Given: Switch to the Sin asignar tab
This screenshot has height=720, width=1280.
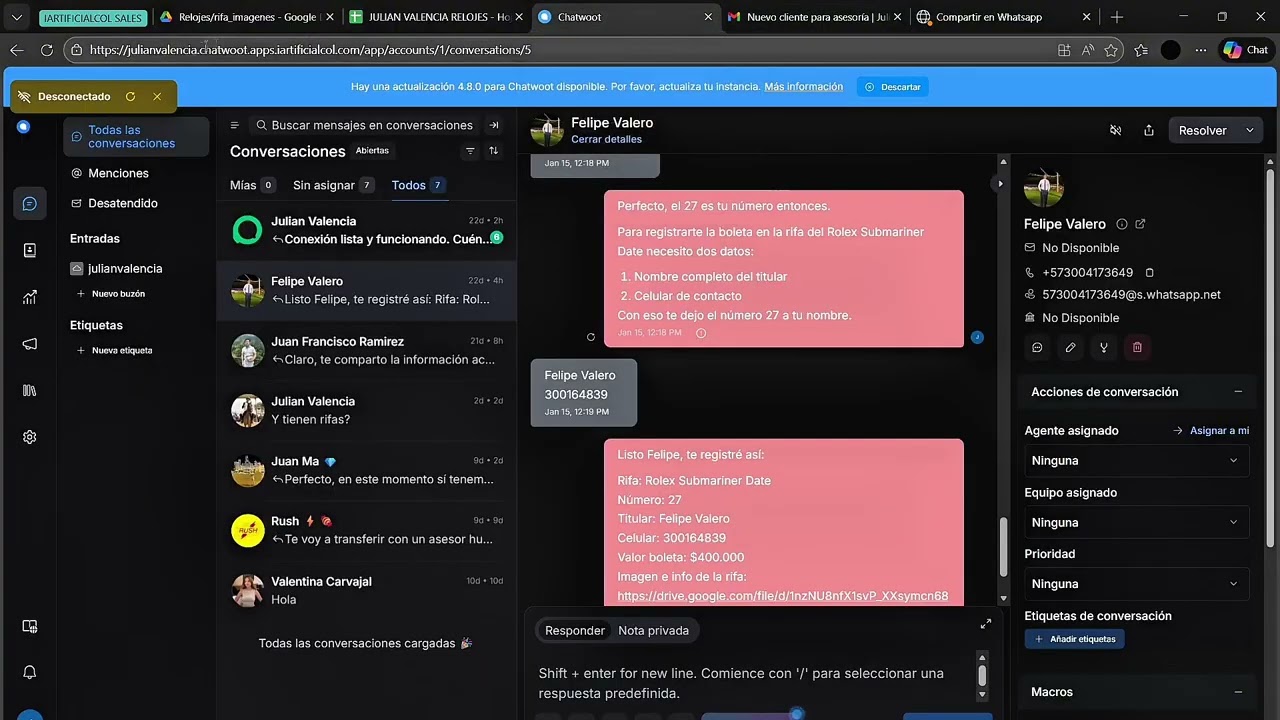Looking at the screenshot, I should tap(334, 185).
